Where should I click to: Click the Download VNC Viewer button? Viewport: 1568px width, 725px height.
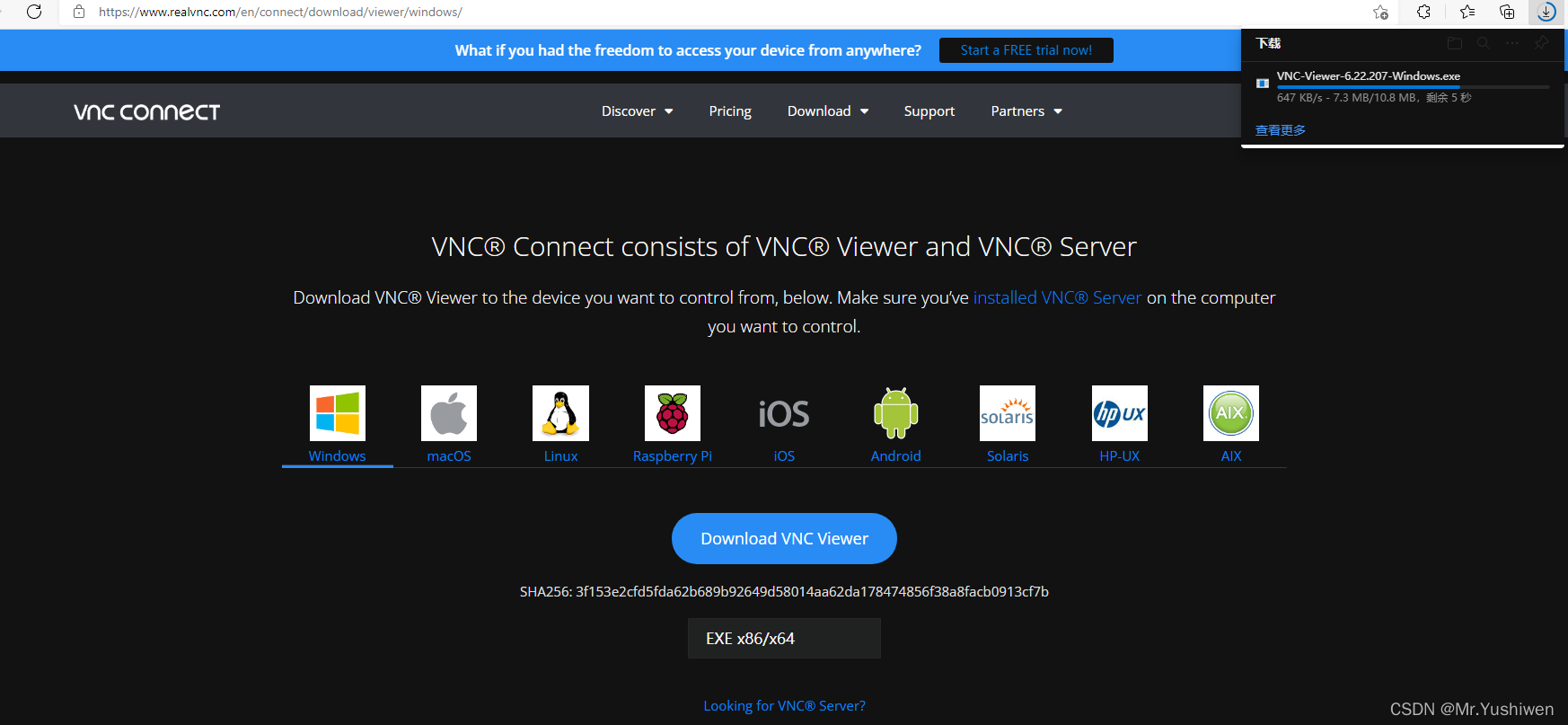point(784,538)
